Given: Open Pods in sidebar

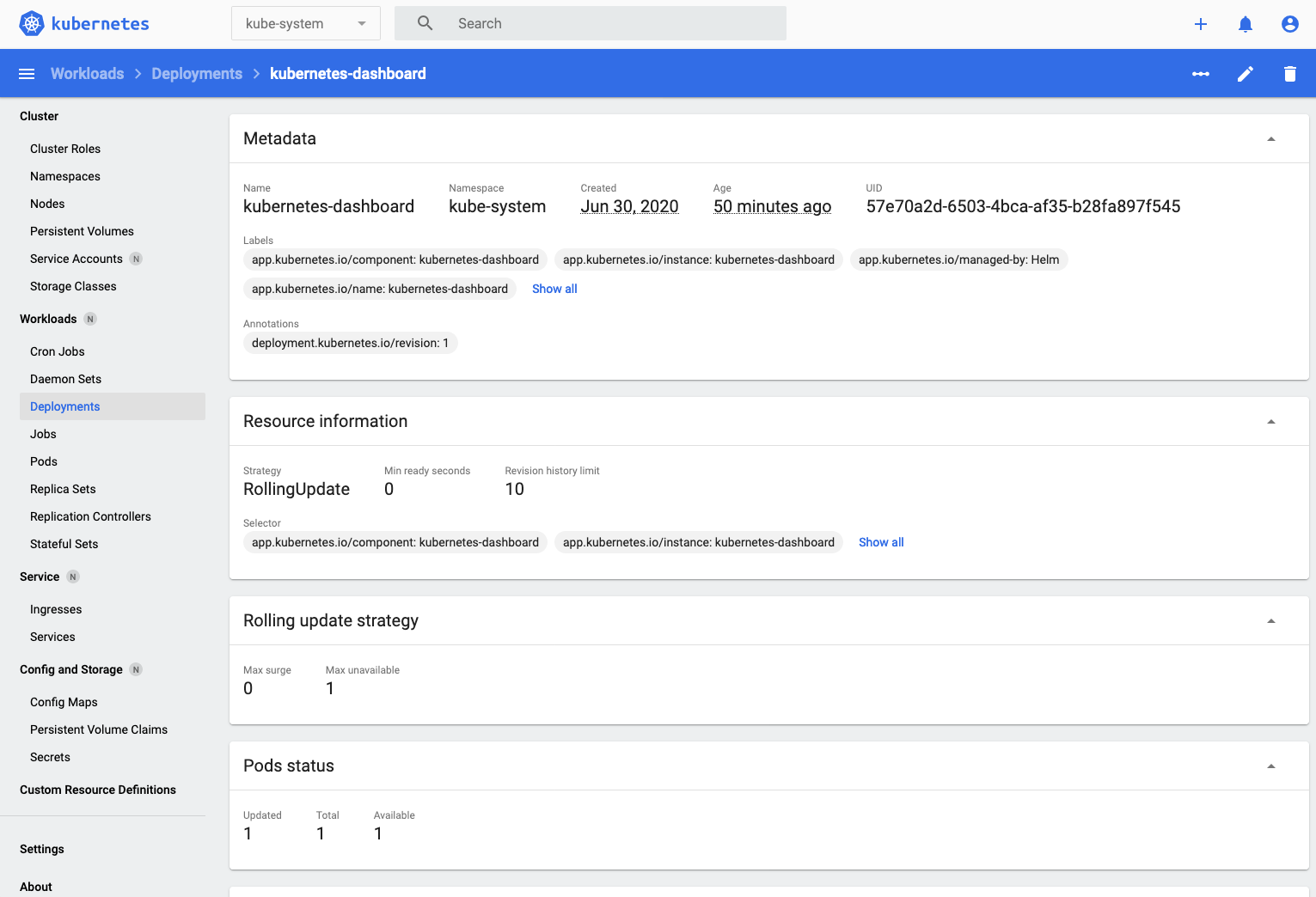Looking at the screenshot, I should 44,461.
